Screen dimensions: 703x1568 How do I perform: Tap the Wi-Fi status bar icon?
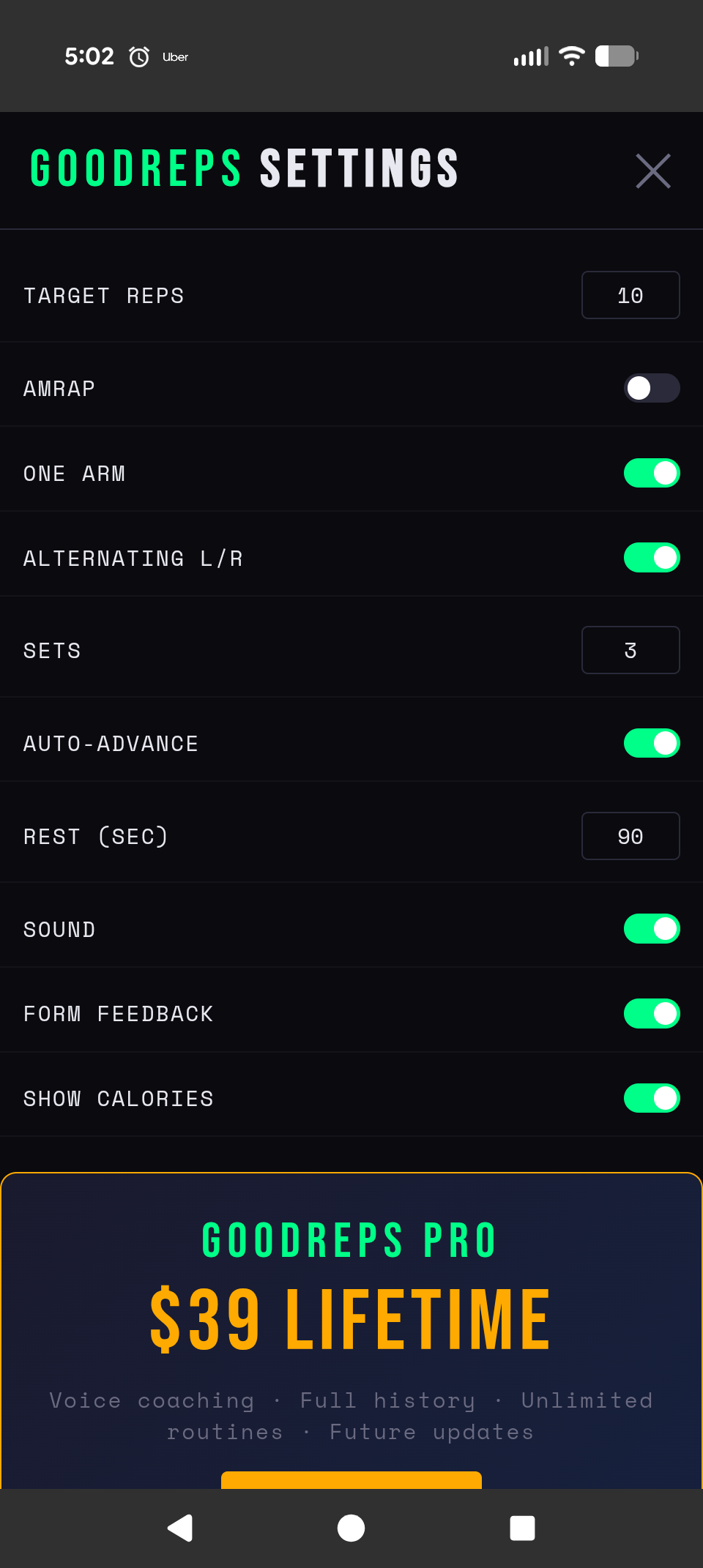tap(571, 56)
